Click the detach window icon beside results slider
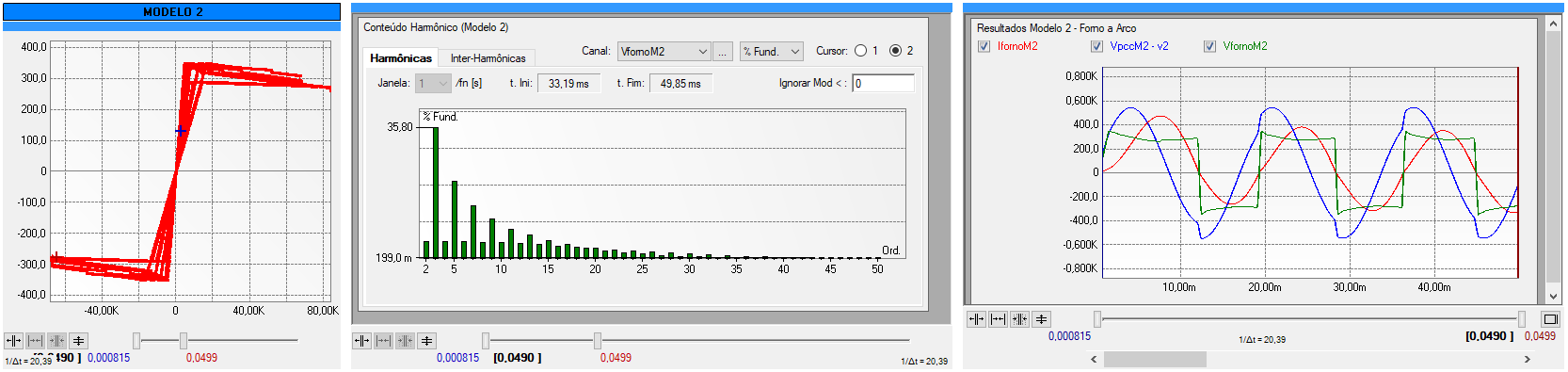The height and width of the screenshot is (372, 1568). tap(1550, 319)
